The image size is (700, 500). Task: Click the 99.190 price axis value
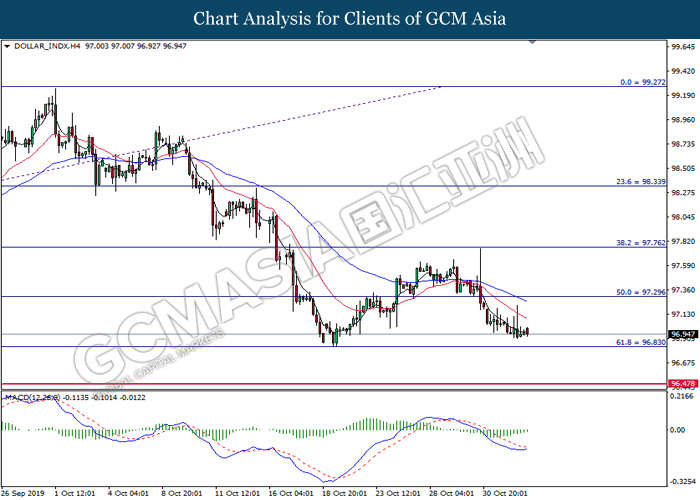point(683,96)
